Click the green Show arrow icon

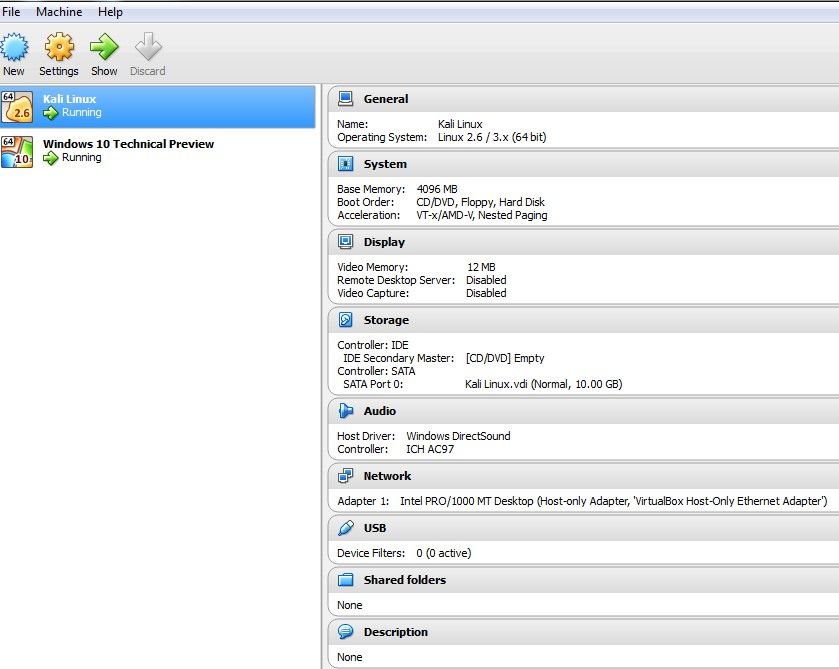[x=104, y=47]
